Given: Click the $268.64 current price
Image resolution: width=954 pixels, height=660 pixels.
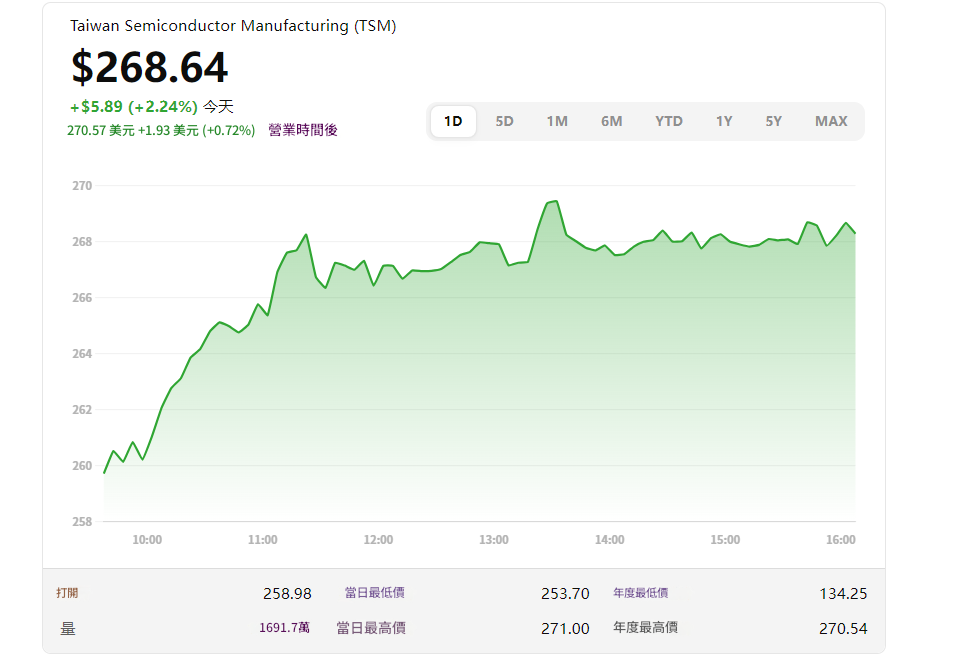Looking at the screenshot, I should point(150,67).
